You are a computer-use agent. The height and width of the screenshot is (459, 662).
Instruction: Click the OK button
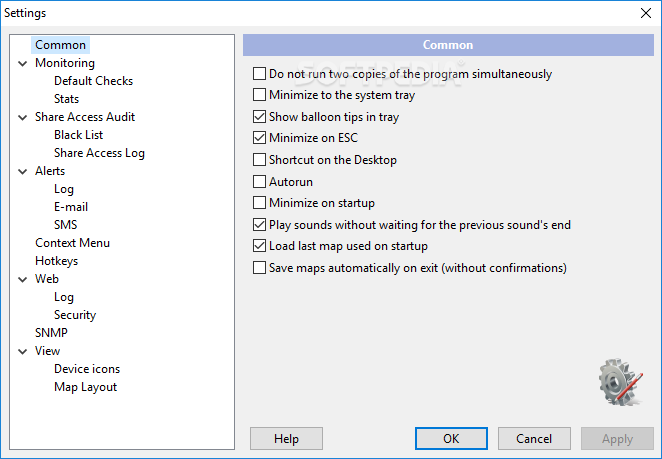coord(451,438)
